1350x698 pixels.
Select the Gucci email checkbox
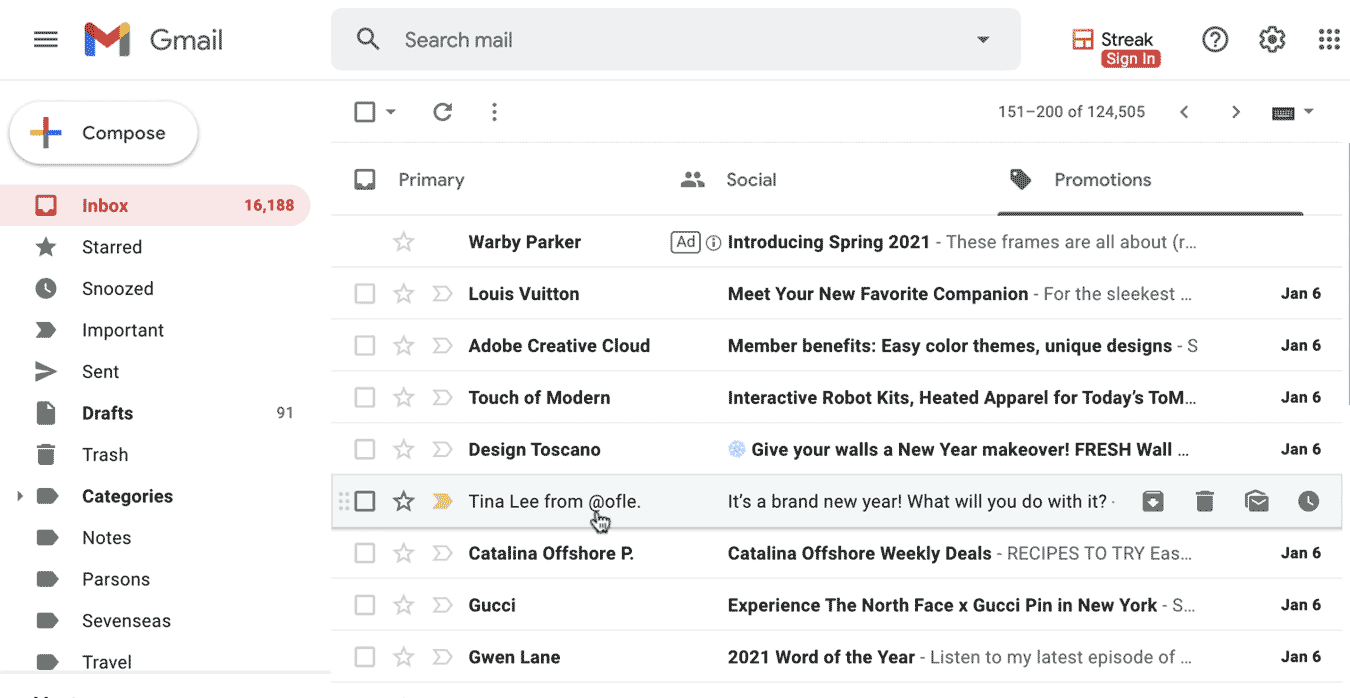tap(365, 605)
